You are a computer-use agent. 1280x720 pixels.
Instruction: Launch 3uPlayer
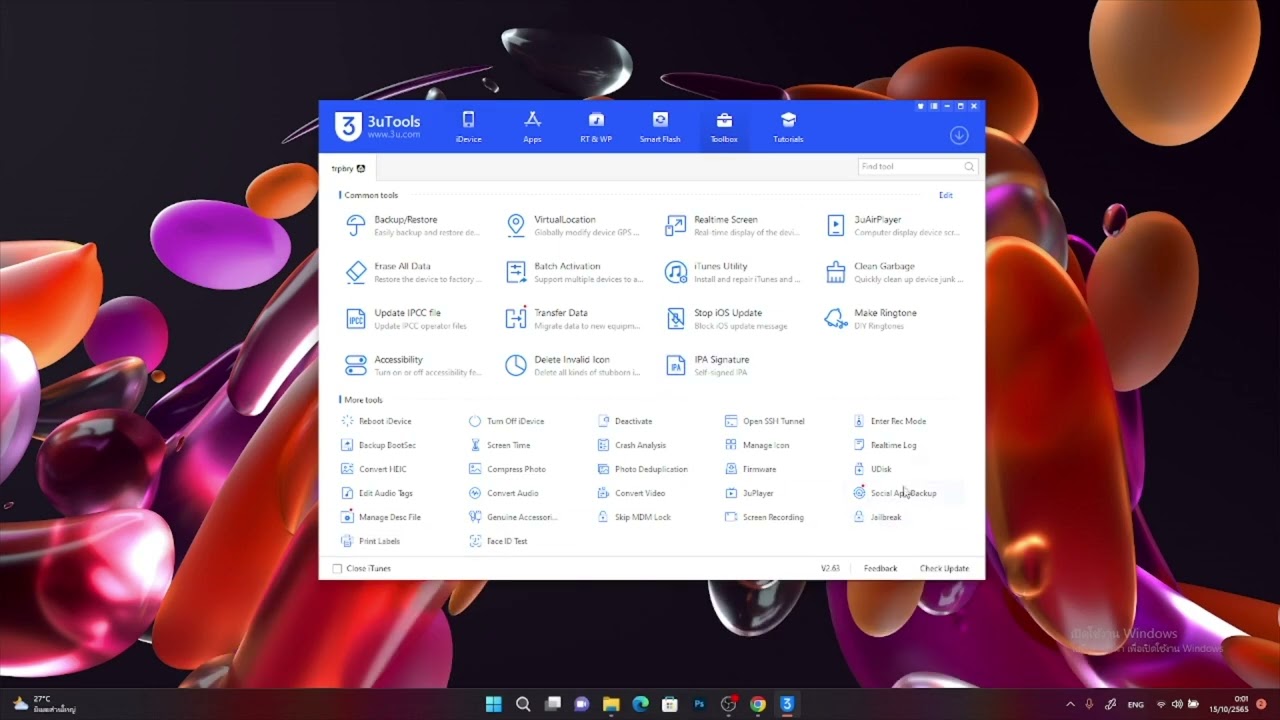[x=750, y=493]
